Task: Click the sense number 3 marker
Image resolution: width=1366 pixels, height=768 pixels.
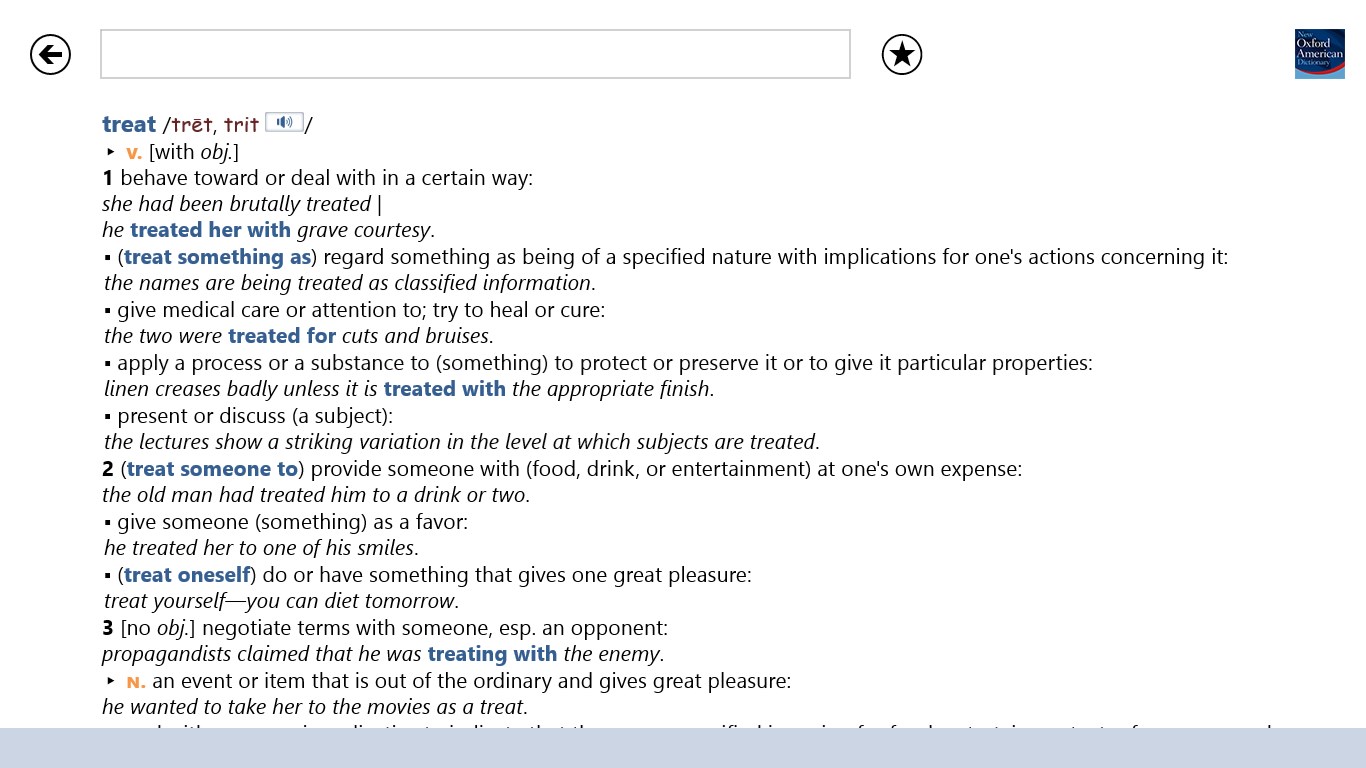Action: tap(108, 628)
